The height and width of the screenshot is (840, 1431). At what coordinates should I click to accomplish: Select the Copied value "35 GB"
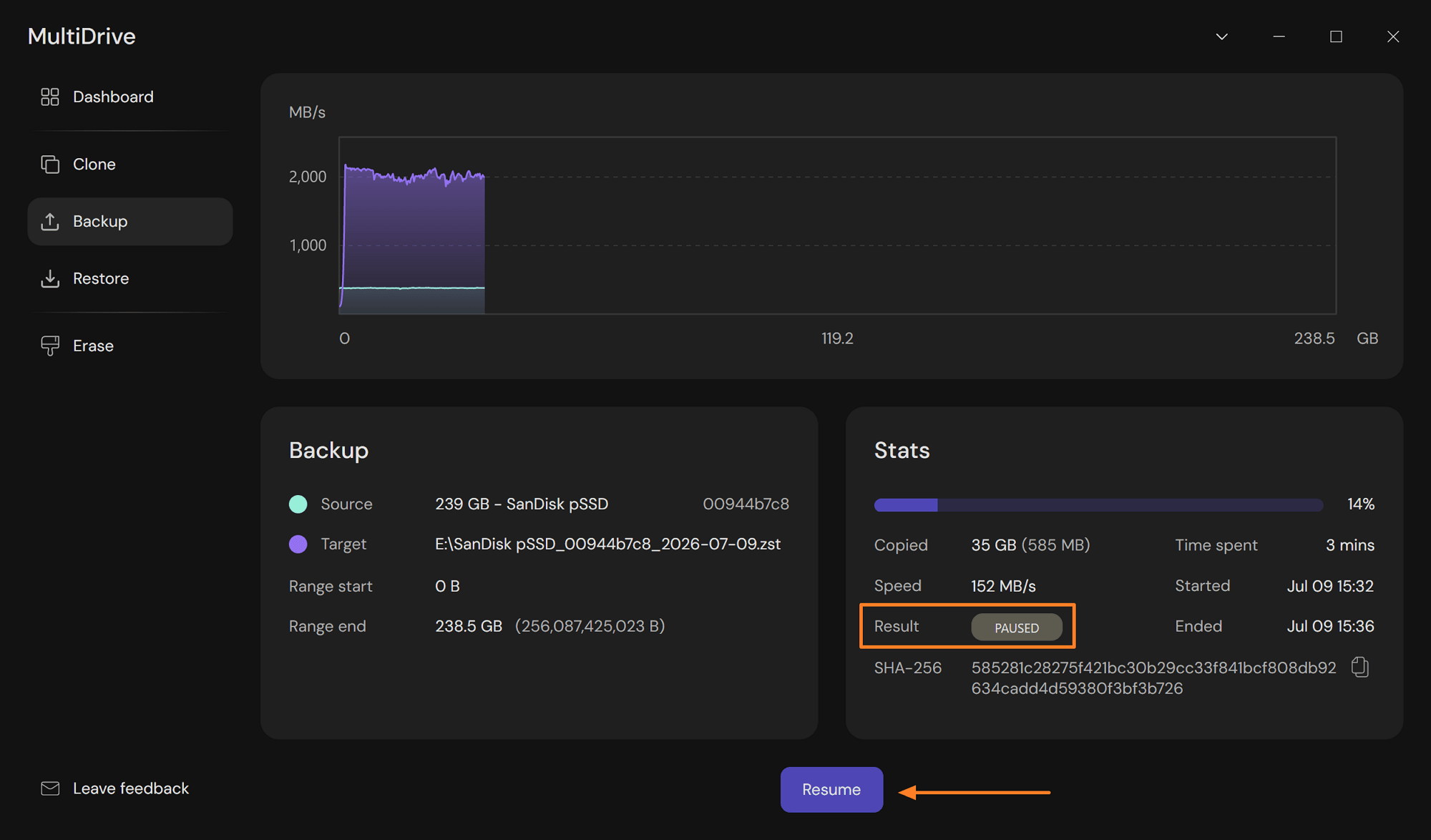994,545
